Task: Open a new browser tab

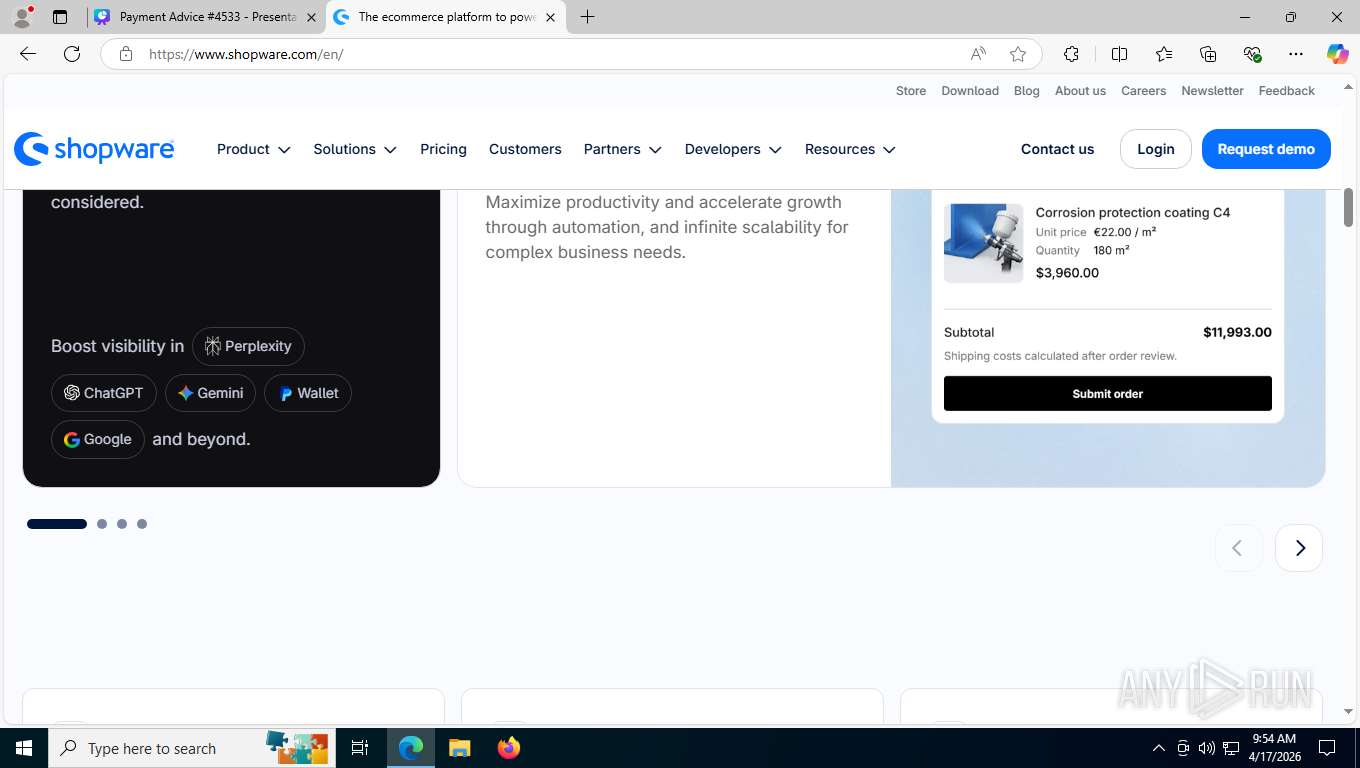Action: [x=587, y=17]
